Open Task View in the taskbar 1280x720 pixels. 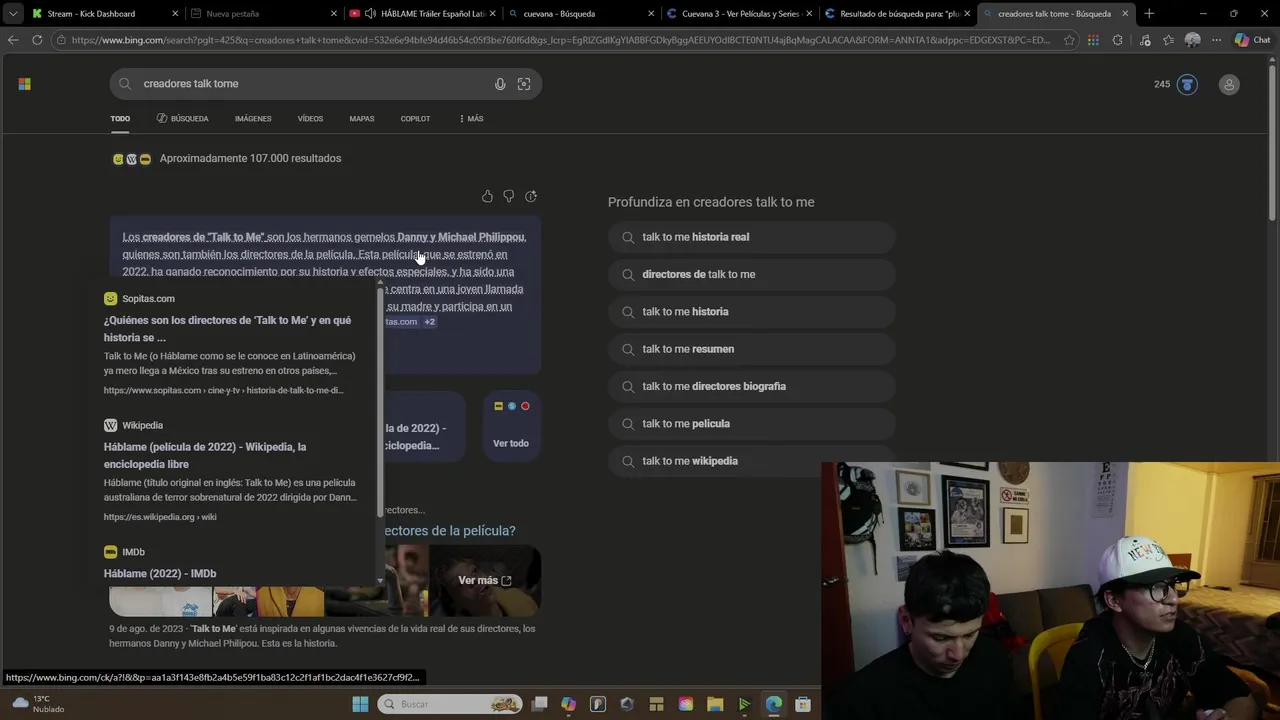click(x=540, y=704)
